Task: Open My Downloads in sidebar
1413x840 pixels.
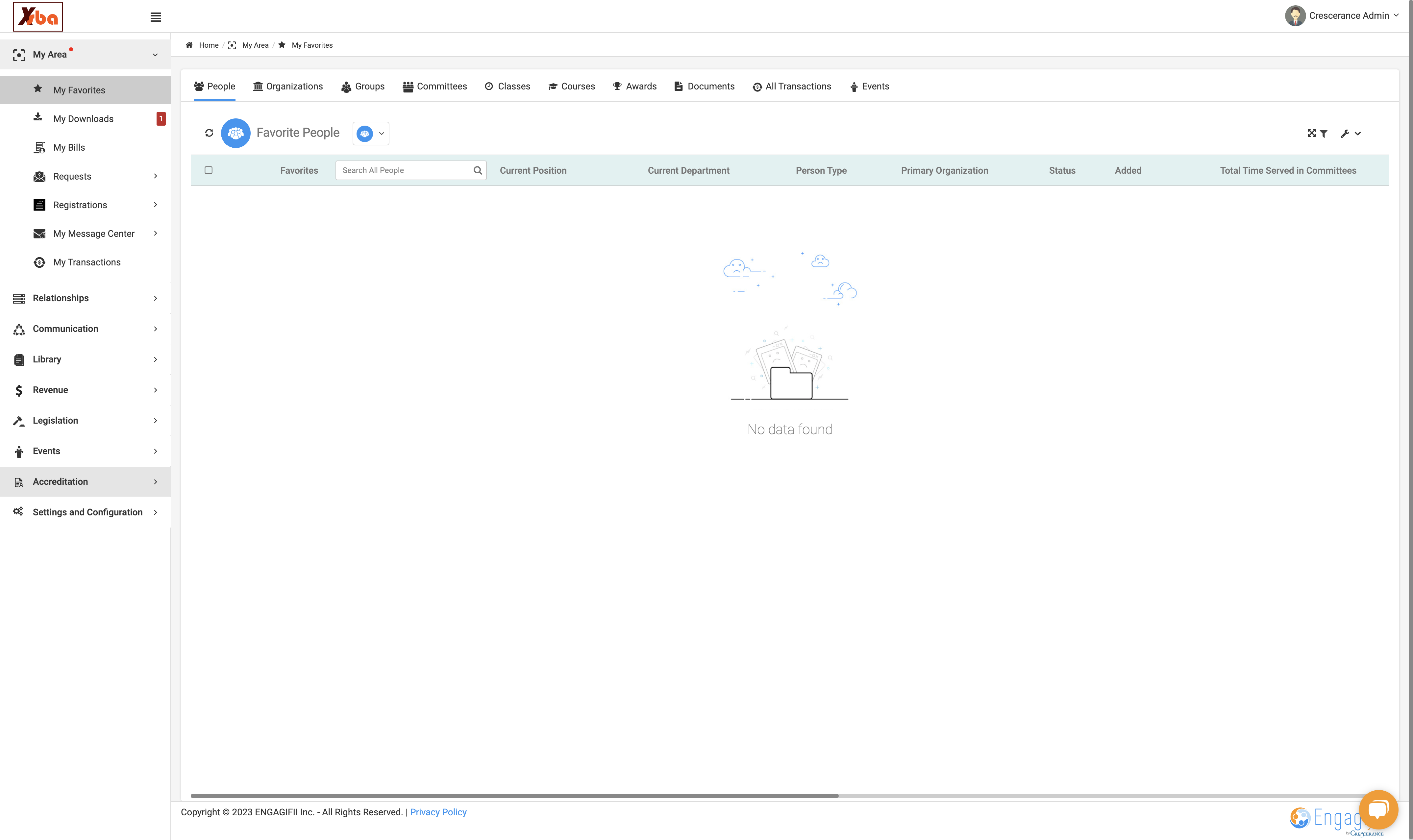Action: [86, 119]
